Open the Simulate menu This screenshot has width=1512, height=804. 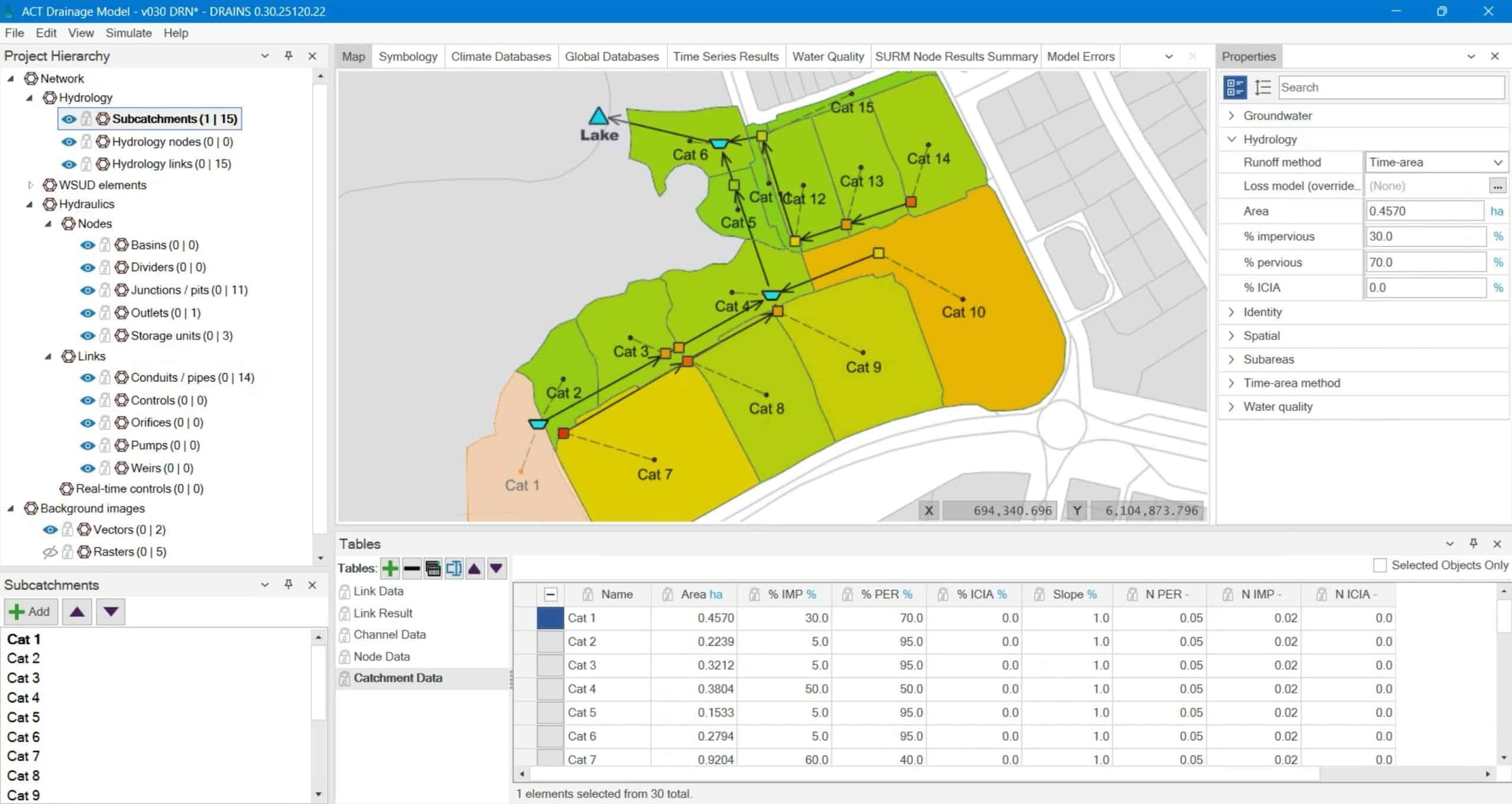pos(129,33)
